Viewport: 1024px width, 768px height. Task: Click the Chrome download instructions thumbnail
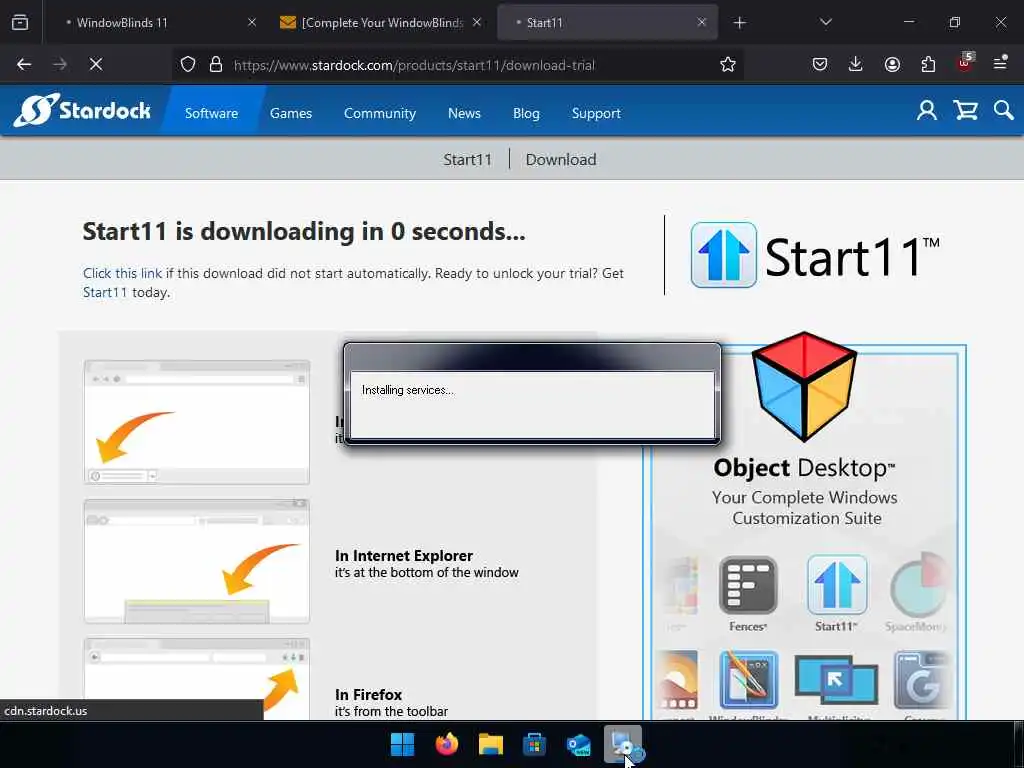[197, 422]
